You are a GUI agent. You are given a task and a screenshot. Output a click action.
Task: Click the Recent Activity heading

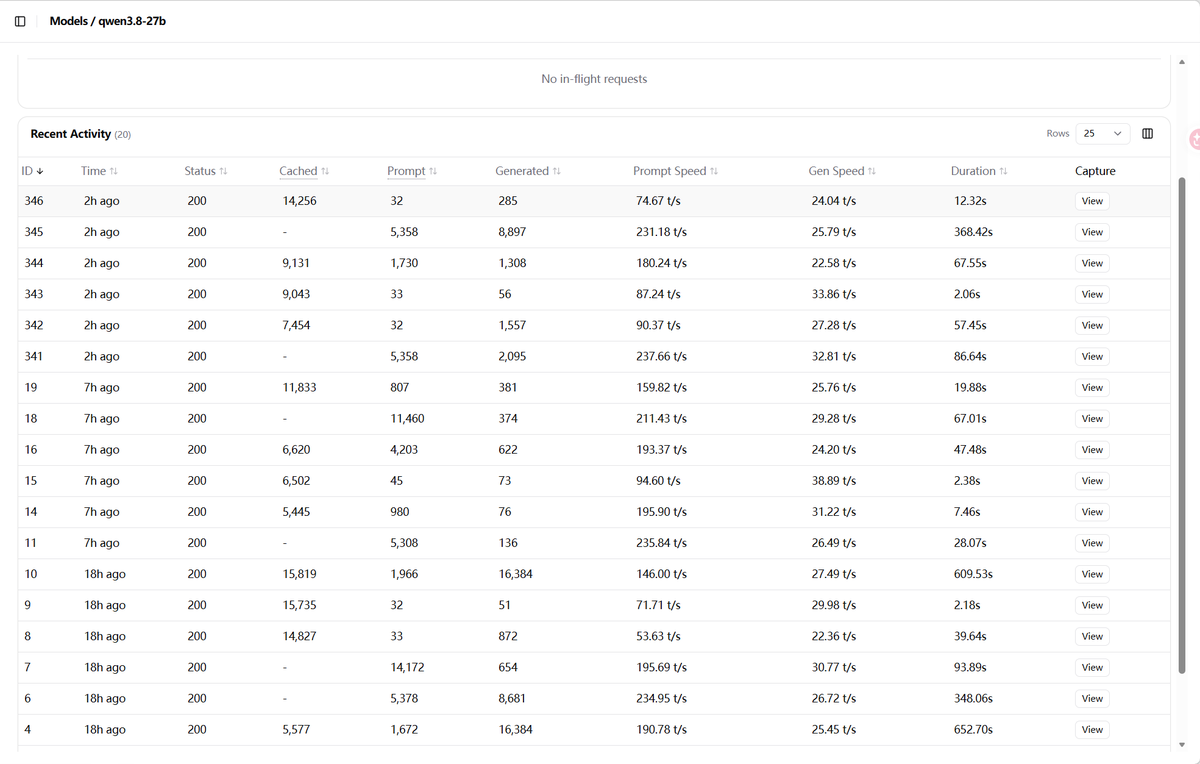[x=71, y=134]
